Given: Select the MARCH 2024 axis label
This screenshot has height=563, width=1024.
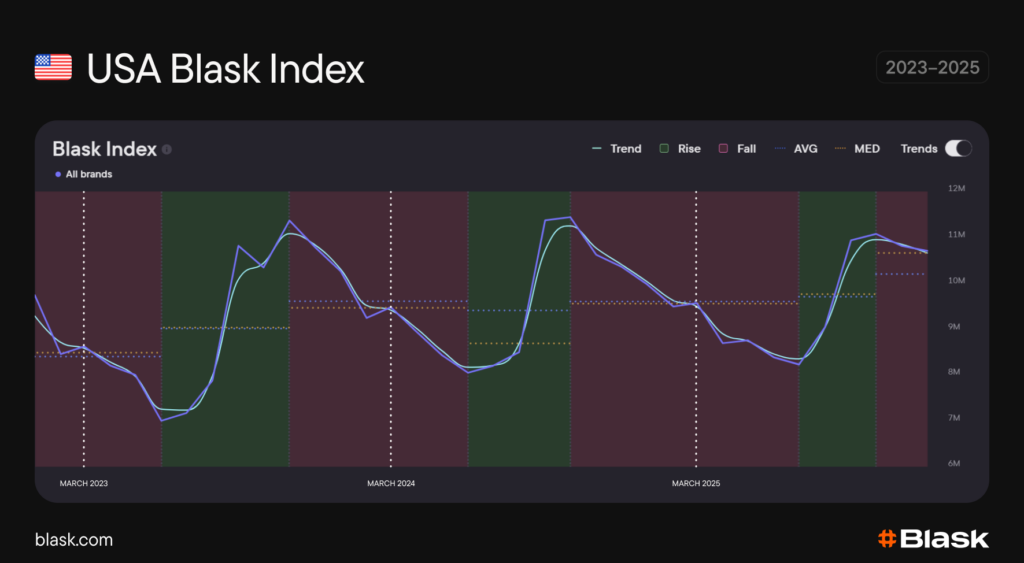Looking at the screenshot, I should click(391, 483).
